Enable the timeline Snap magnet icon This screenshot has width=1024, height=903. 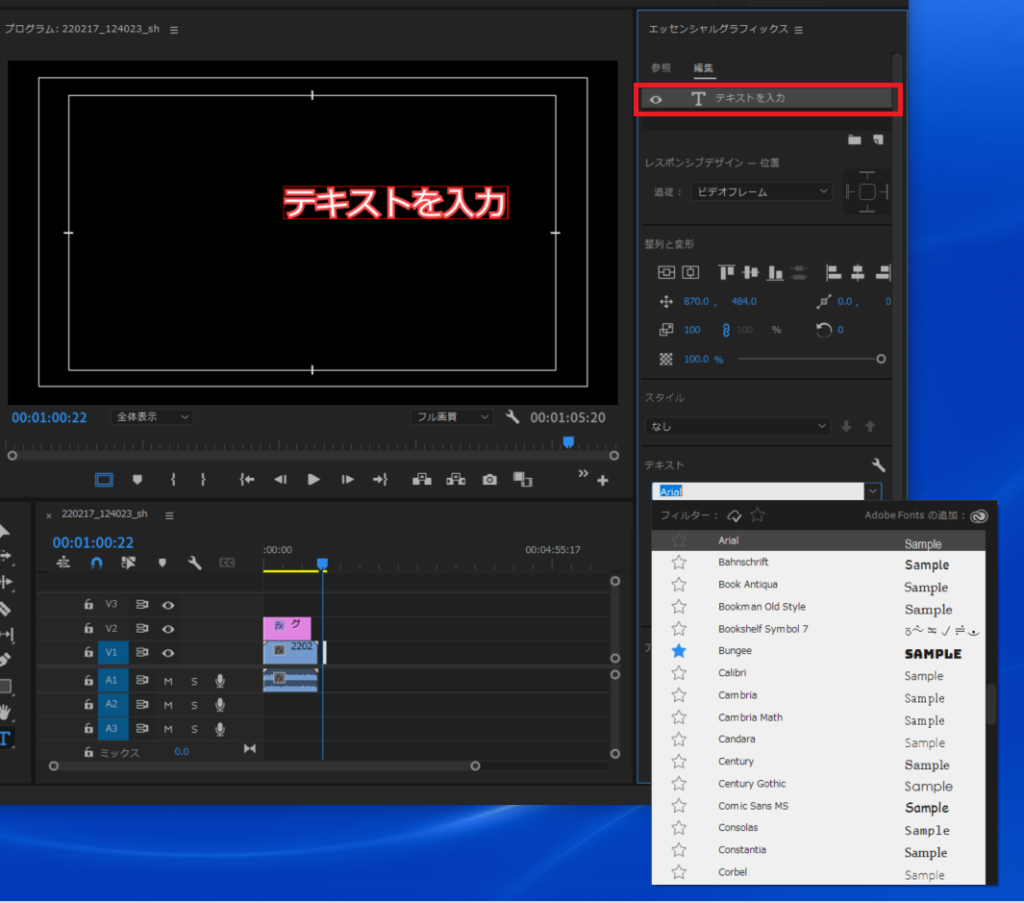coord(96,563)
